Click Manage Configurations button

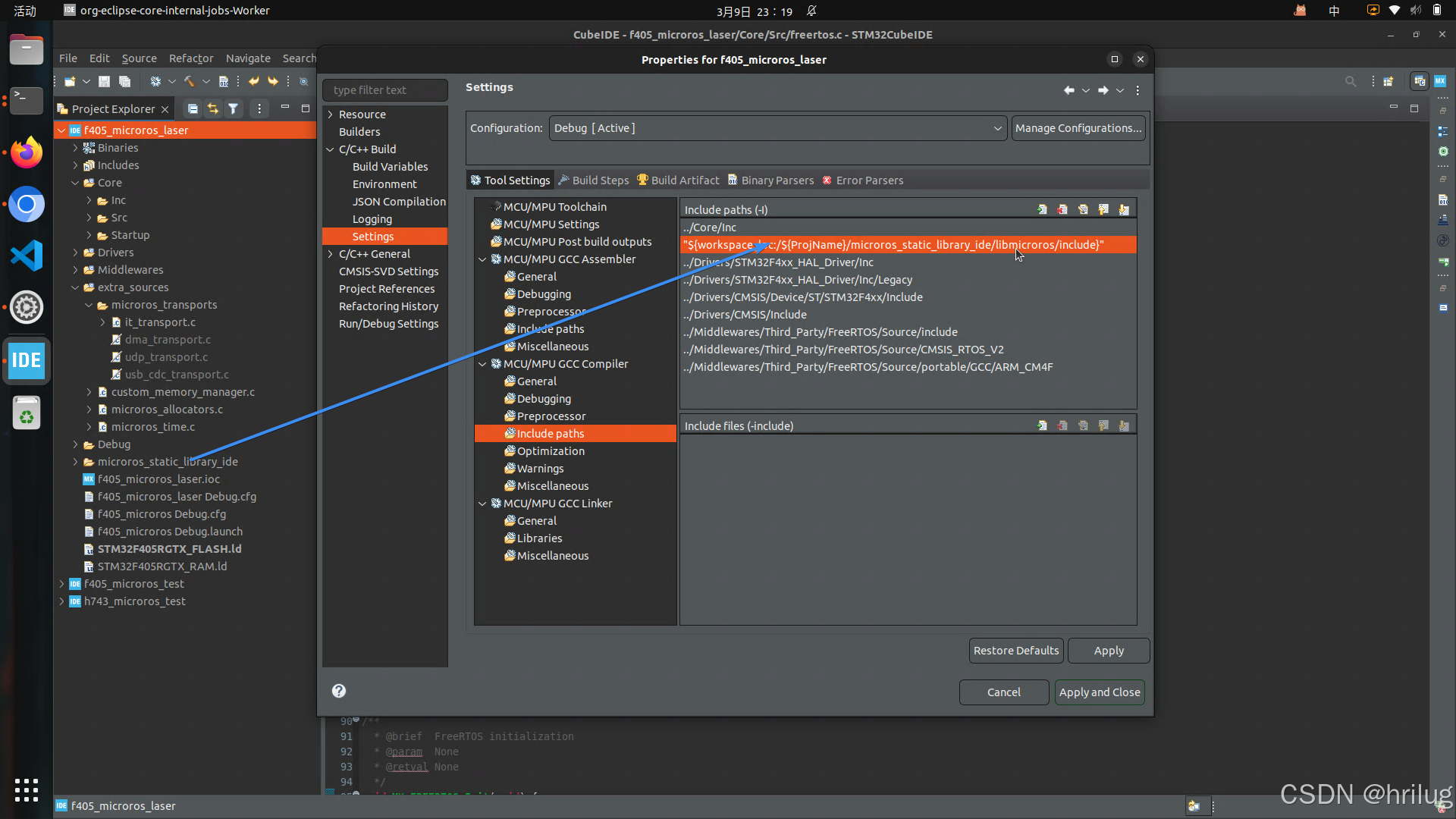pyautogui.click(x=1078, y=128)
